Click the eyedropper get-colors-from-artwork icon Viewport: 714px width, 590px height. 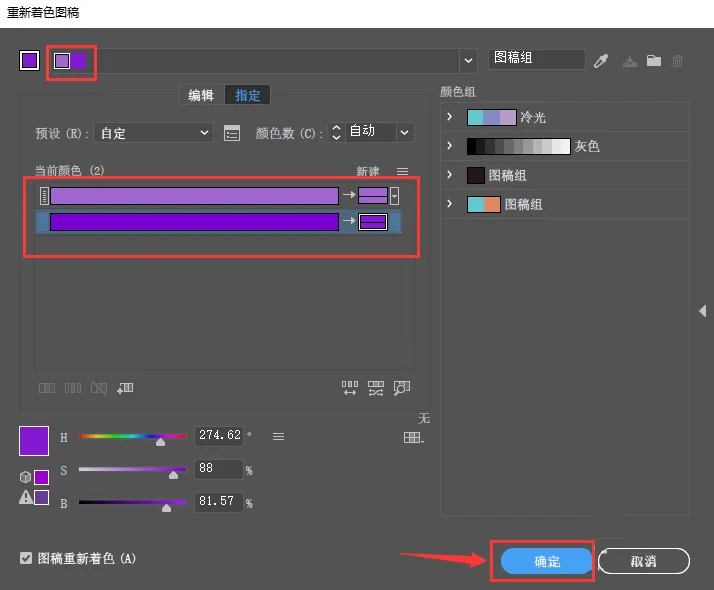601,61
